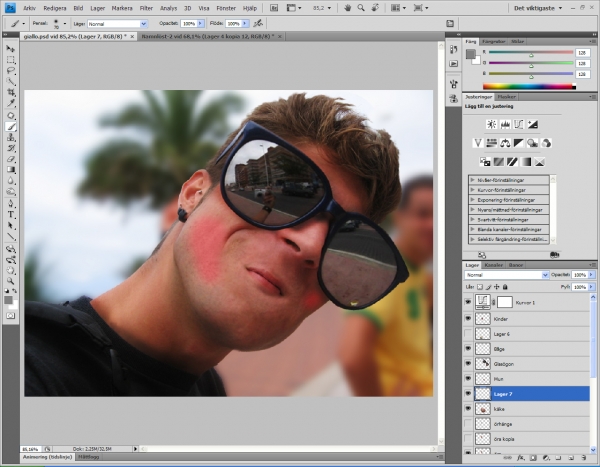Viewport: 600px width, 467px height.
Task: Select the Eraser tool
Action: click(x=11, y=159)
